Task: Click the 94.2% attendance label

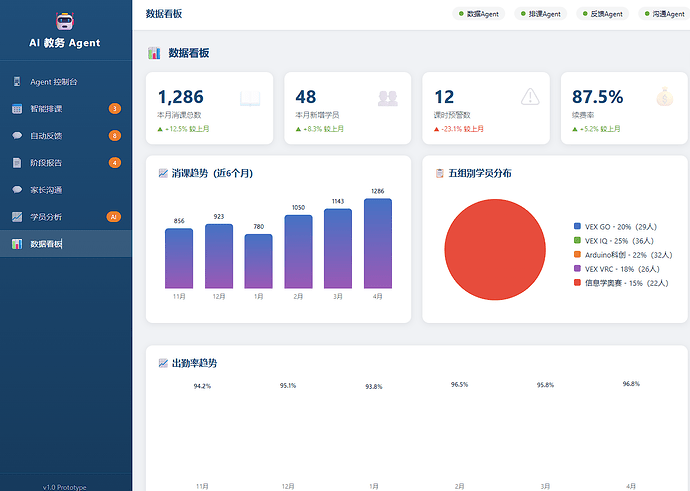Action: [x=202, y=386]
